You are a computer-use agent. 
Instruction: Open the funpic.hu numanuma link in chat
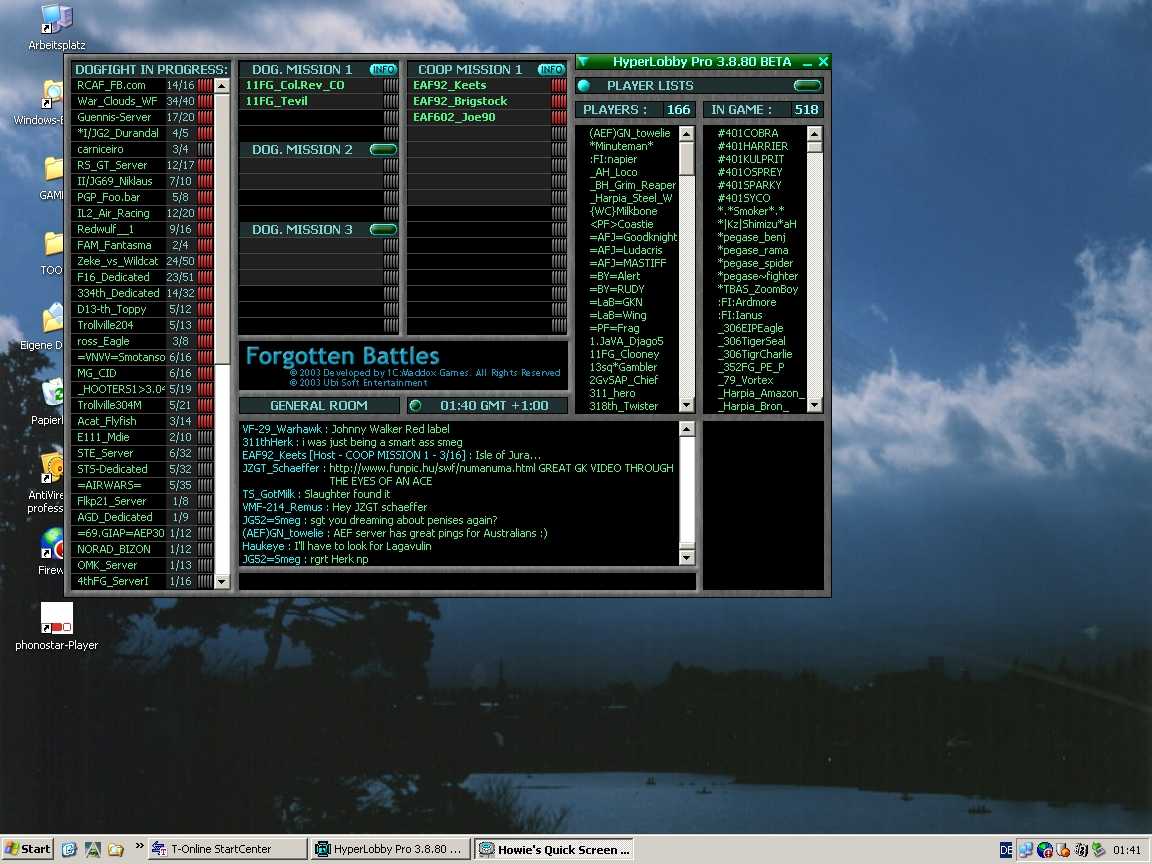coord(433,468)
